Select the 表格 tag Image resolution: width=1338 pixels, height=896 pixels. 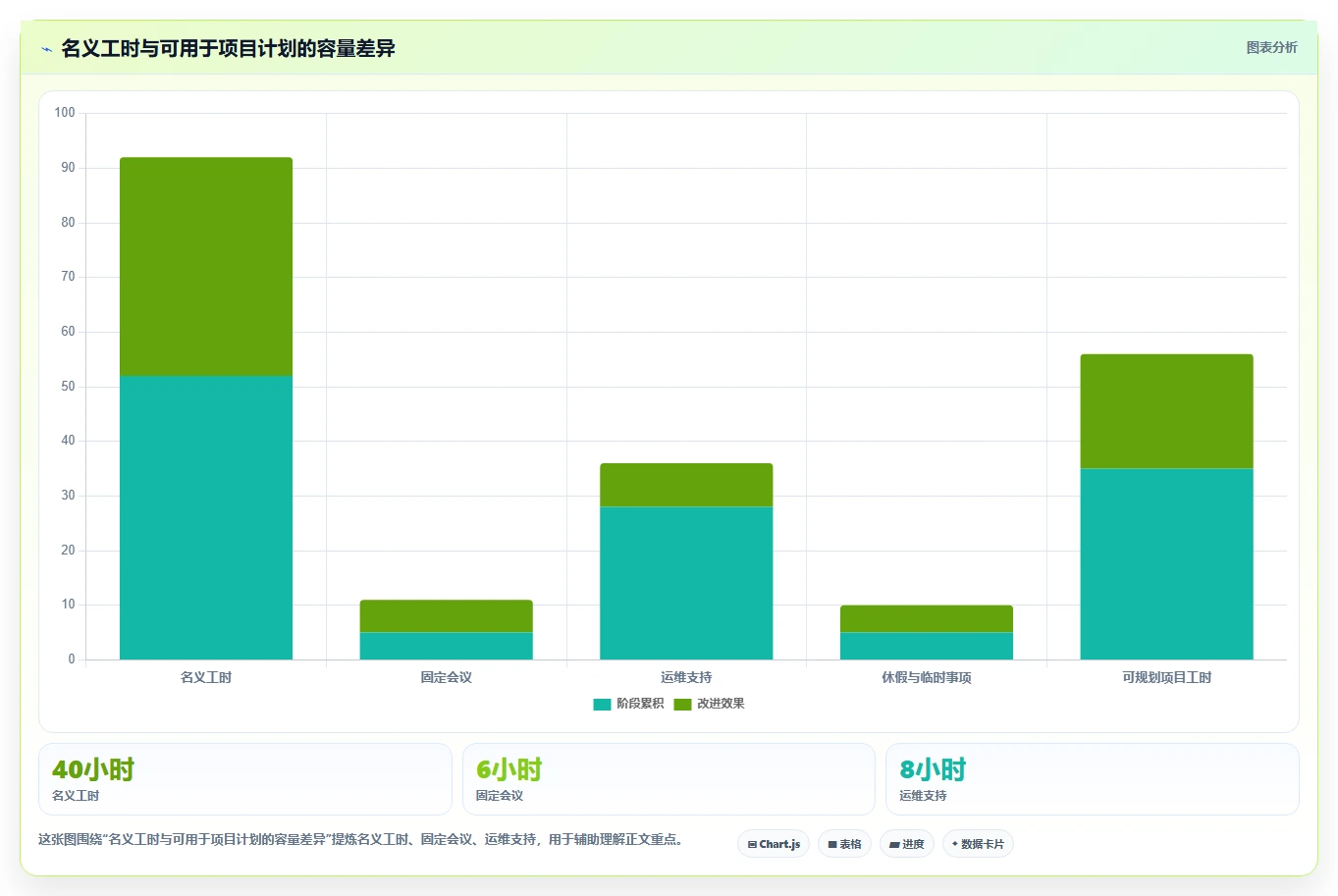coord(844,844)
